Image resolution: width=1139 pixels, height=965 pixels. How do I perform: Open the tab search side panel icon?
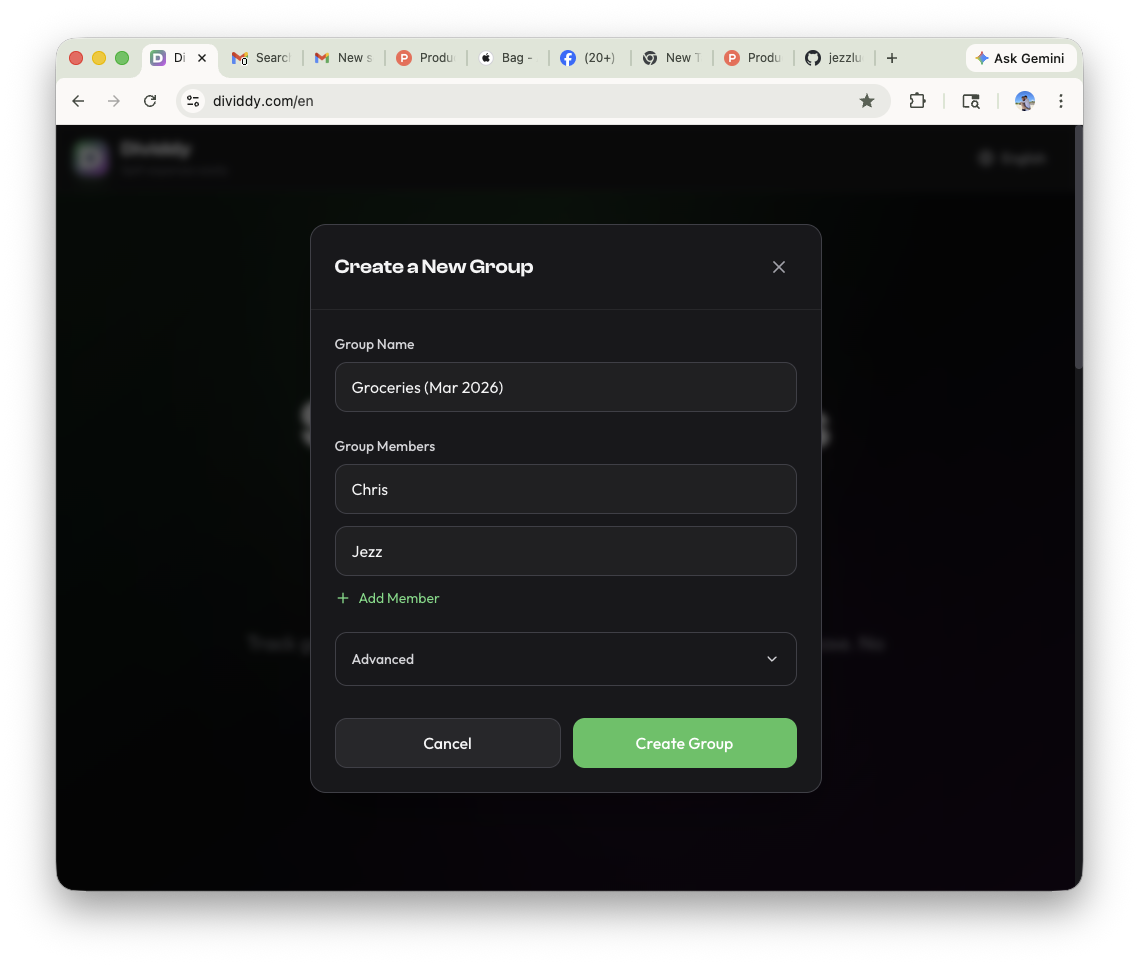tap(970, 101)
